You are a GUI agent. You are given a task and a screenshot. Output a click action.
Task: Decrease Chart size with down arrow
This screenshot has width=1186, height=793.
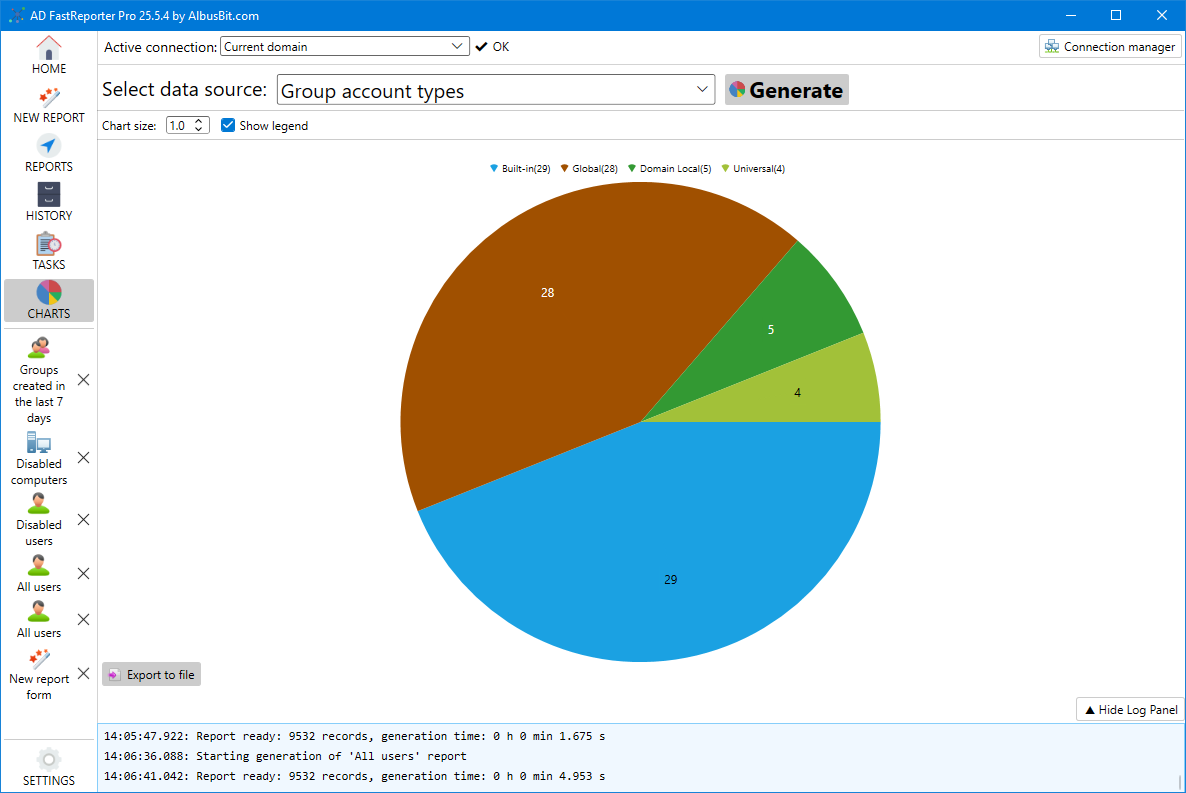199,129
